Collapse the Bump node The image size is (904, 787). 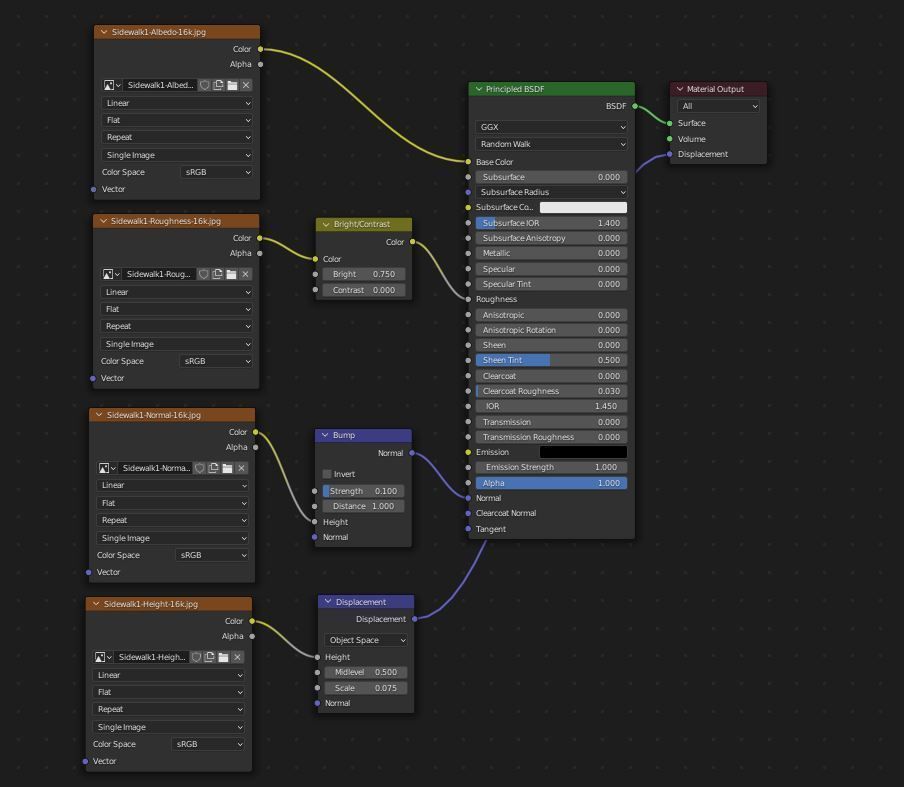point(325,435)
